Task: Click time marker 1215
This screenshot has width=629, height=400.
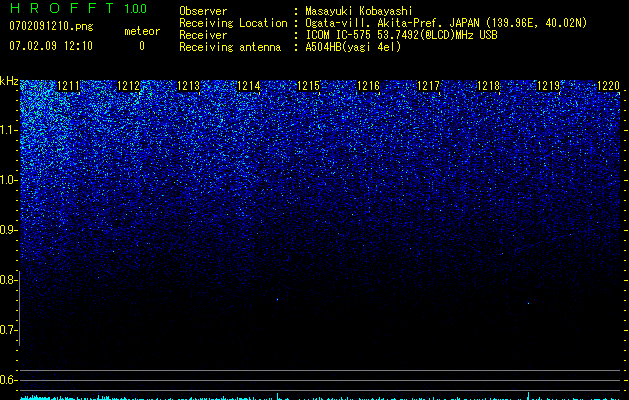Action: 308,86
